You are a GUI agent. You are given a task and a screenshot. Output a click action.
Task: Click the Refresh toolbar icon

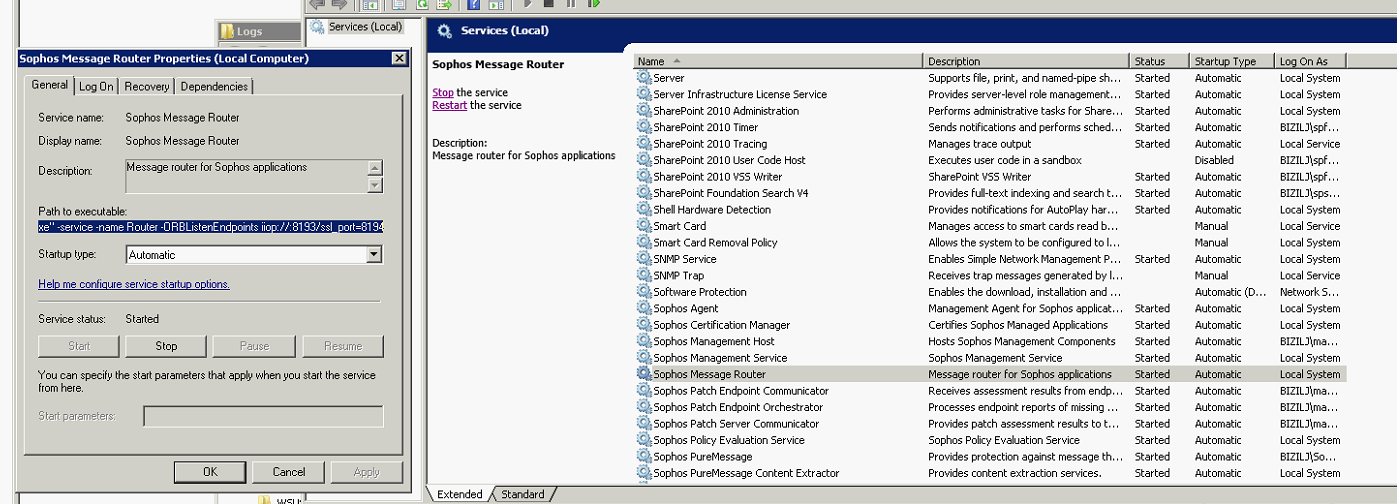(422, 4)
